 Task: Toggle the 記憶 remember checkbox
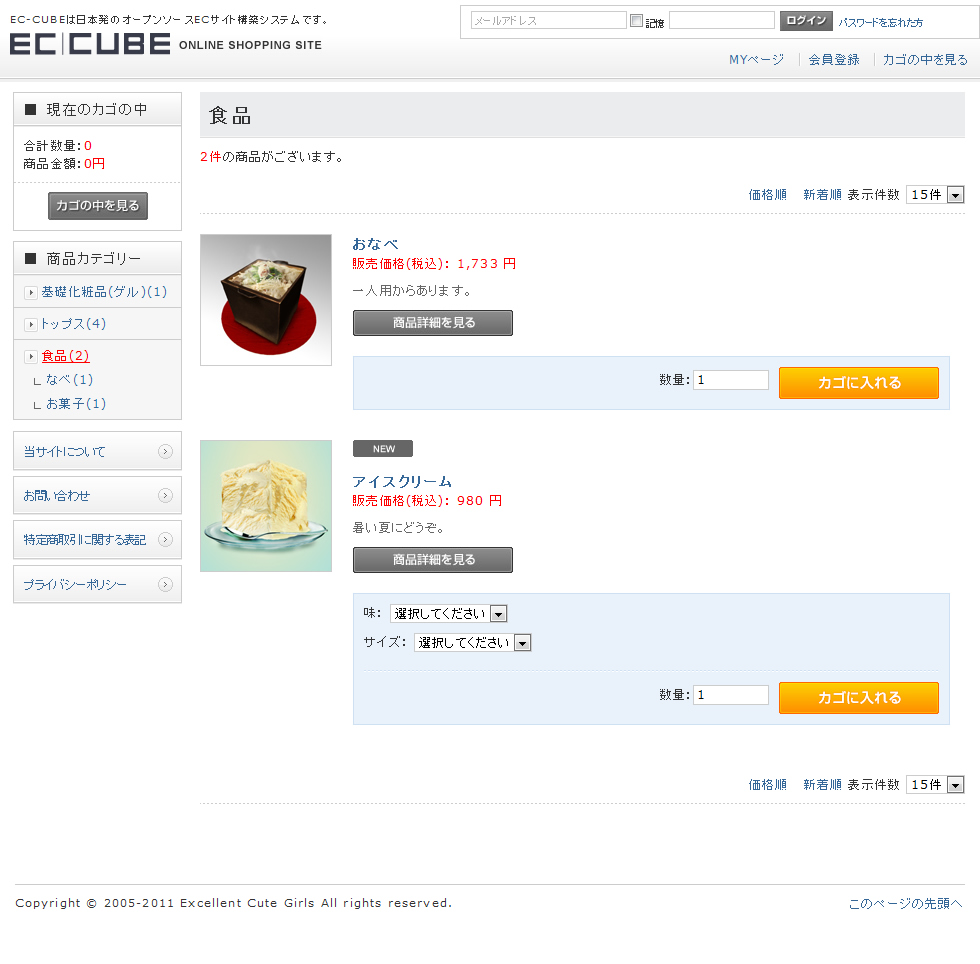(636, 21)
